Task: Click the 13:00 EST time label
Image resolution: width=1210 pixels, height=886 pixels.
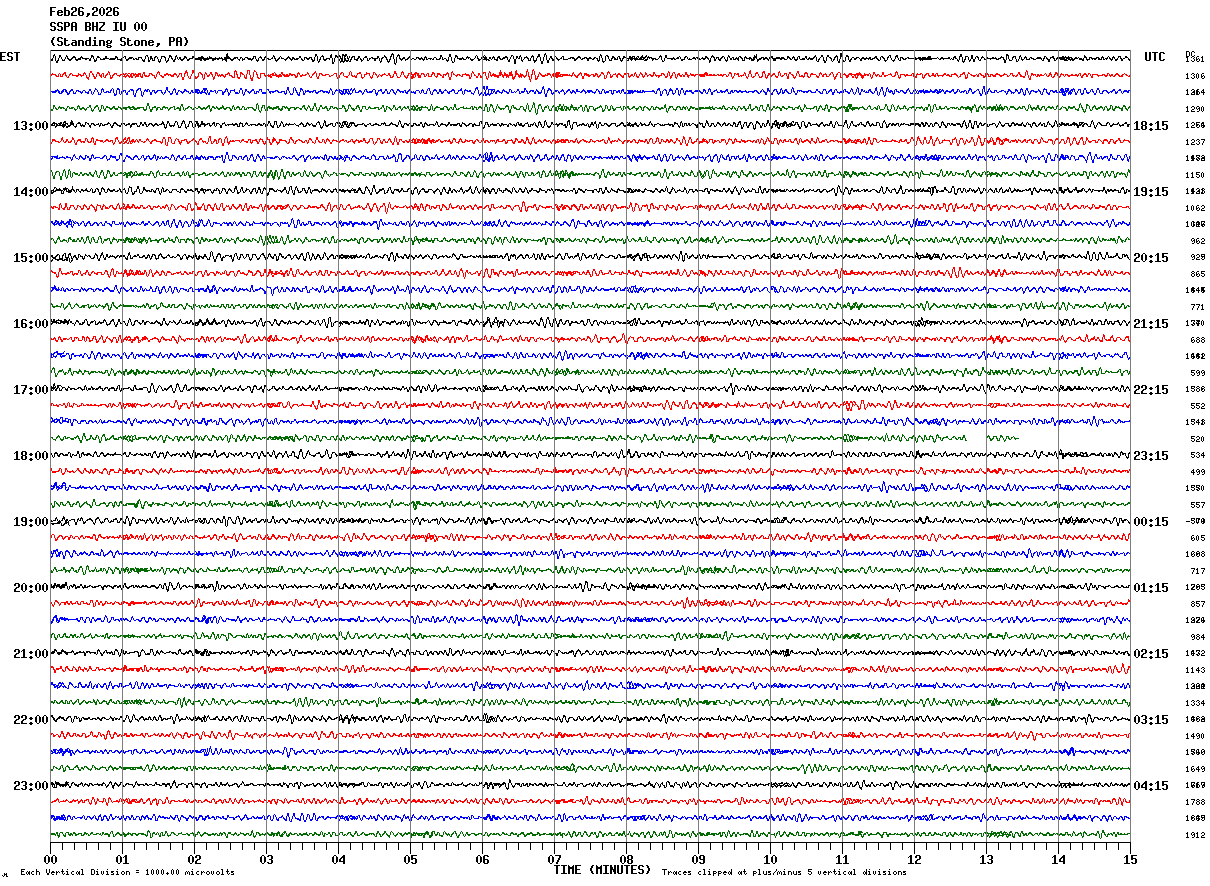Action: coord(30,126)
